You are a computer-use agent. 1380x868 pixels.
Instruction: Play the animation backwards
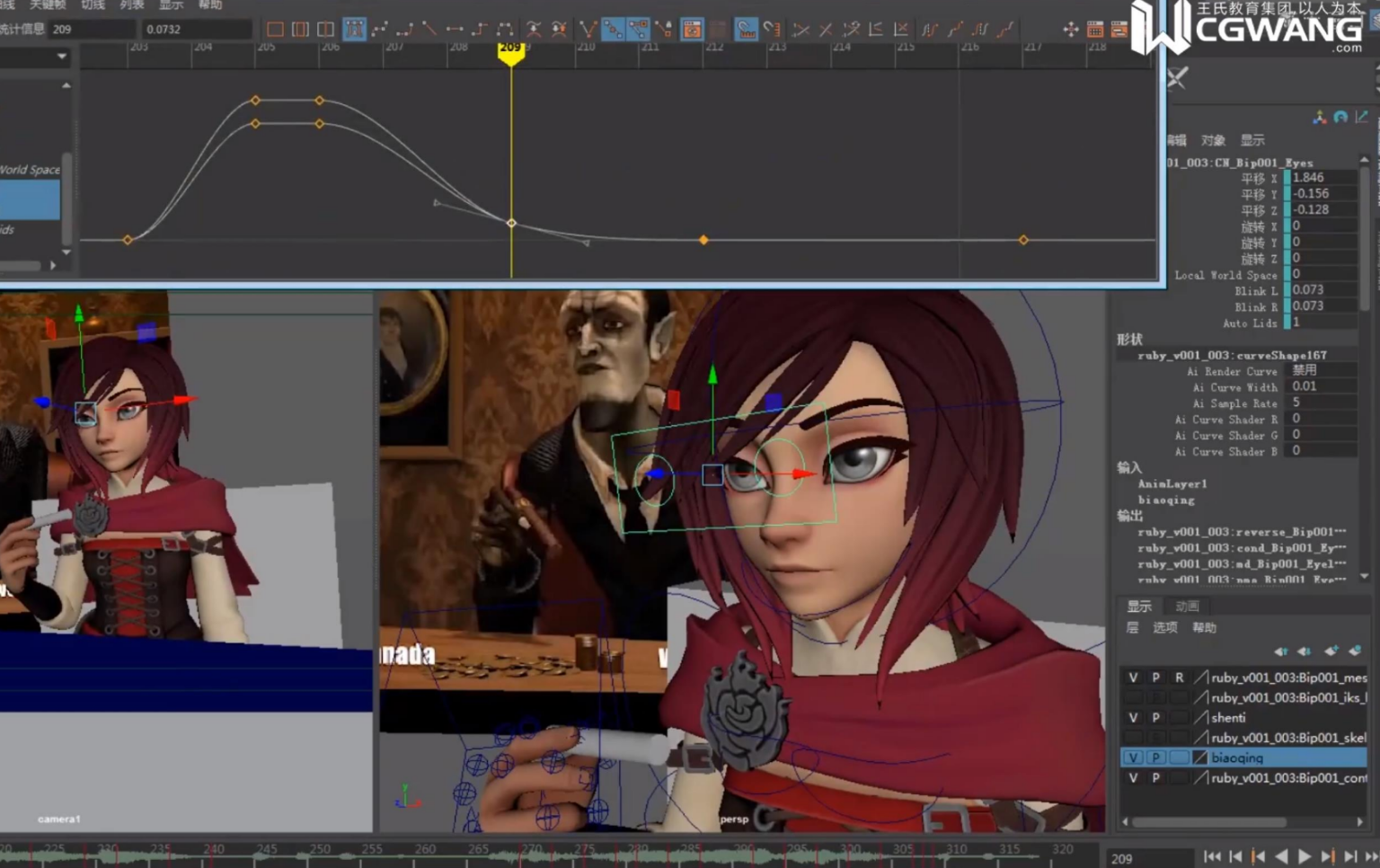click(1282, 857)
